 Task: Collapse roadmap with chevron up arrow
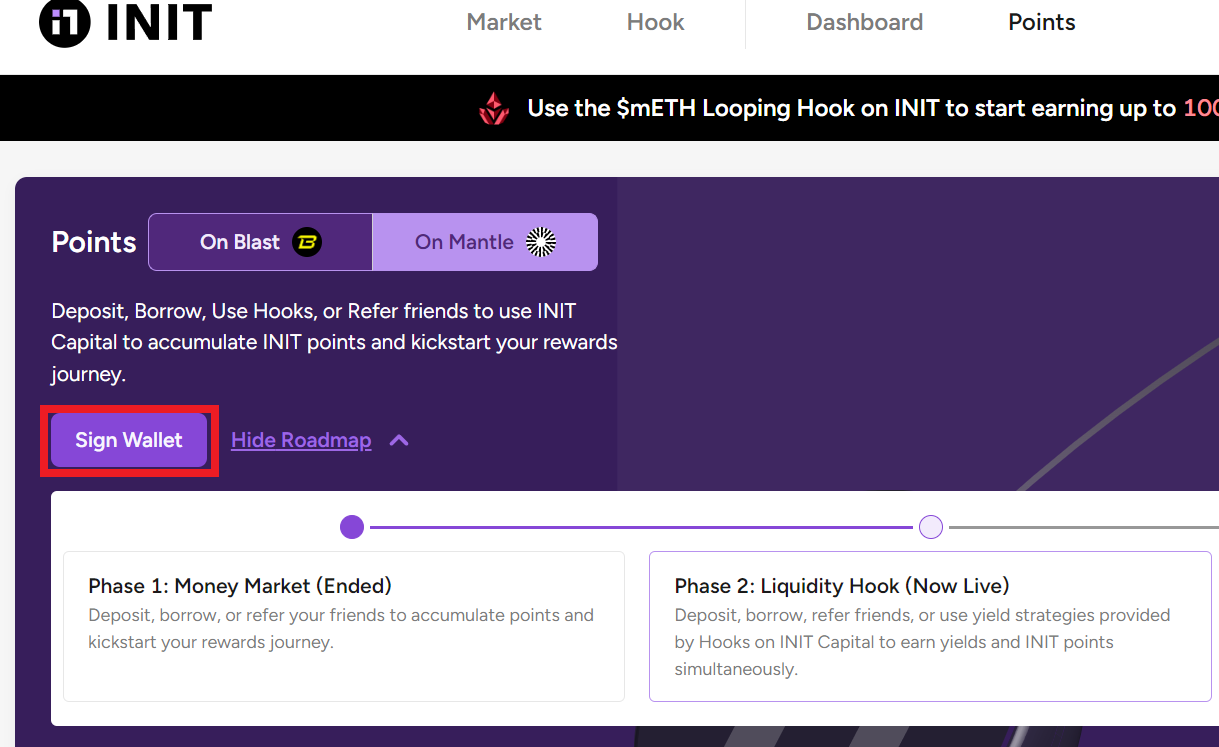pyautogui.click(x=399, y=440)
